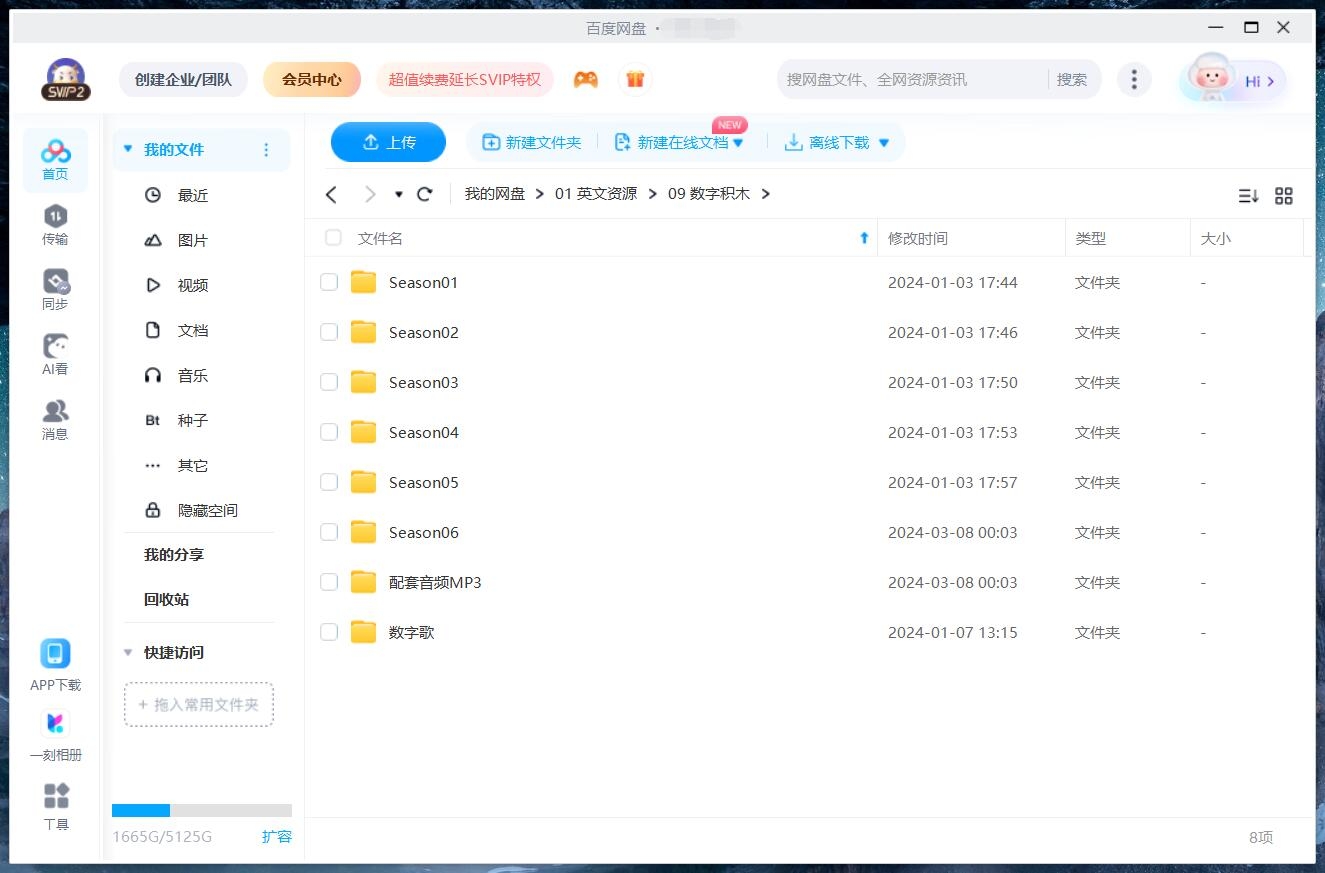Open the 同步 sync panel
This screenshot has height=873, width=1325.
(x=55, y=290)
